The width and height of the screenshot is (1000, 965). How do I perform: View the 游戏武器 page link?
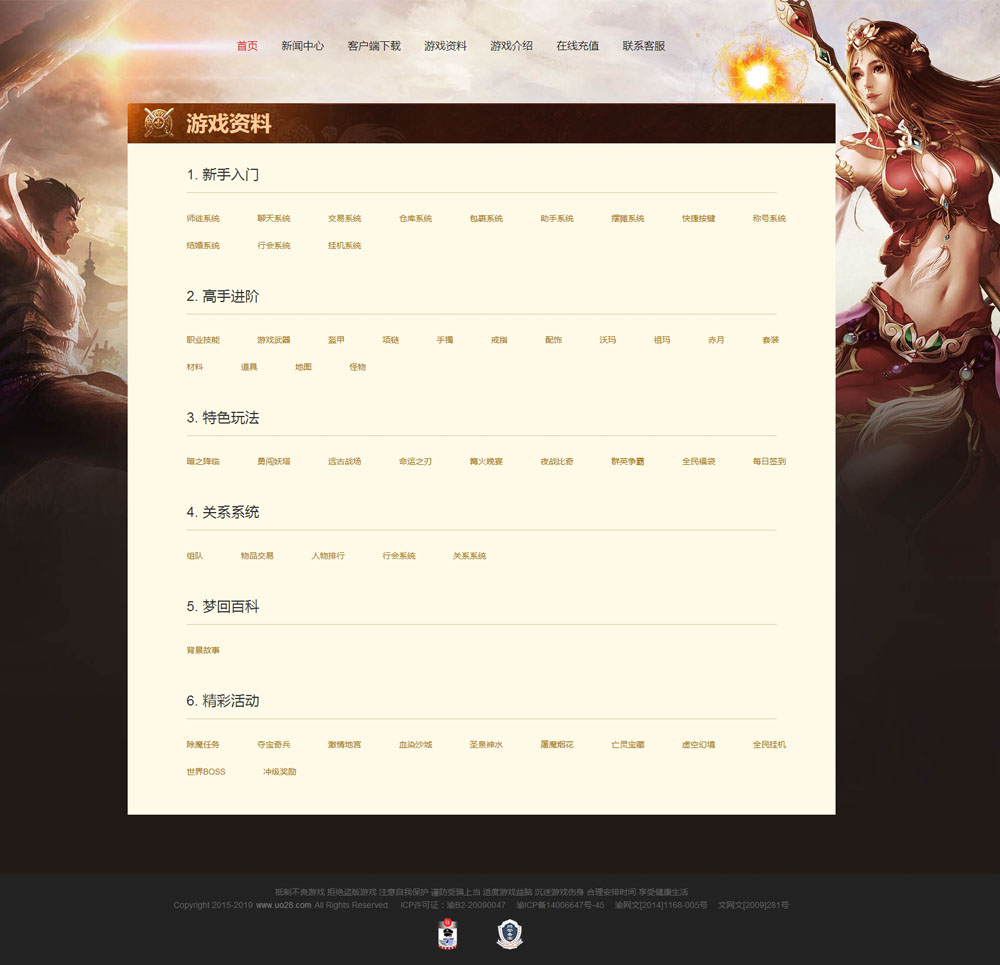(x=274, y=340)
